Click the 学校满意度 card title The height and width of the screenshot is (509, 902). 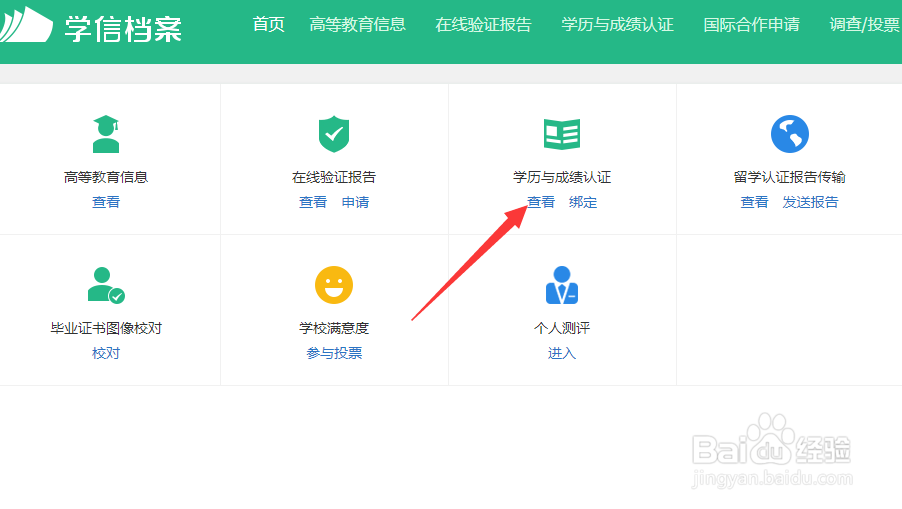tap(334, 328)
